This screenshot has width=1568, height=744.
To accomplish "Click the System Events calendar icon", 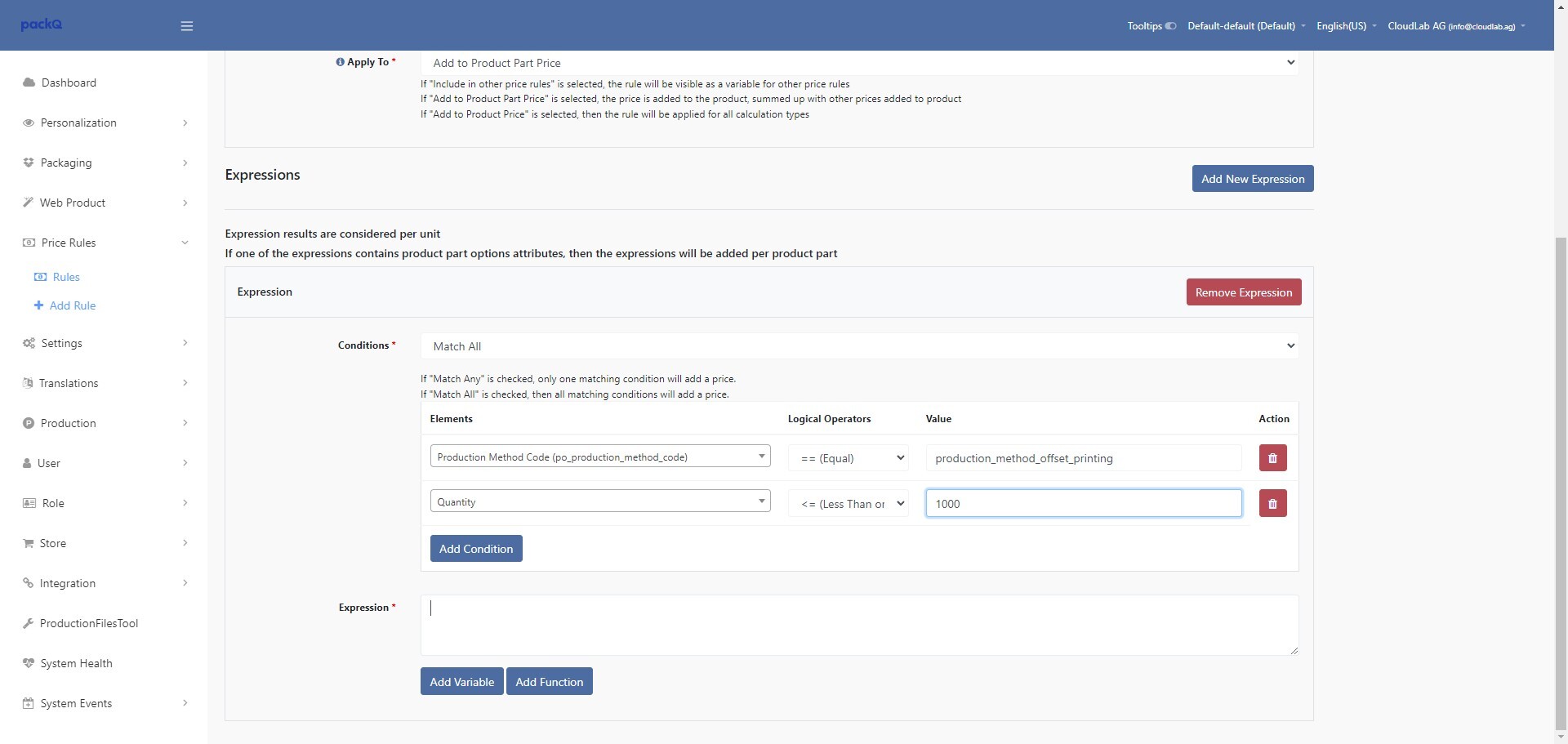I will click(29, 703).
